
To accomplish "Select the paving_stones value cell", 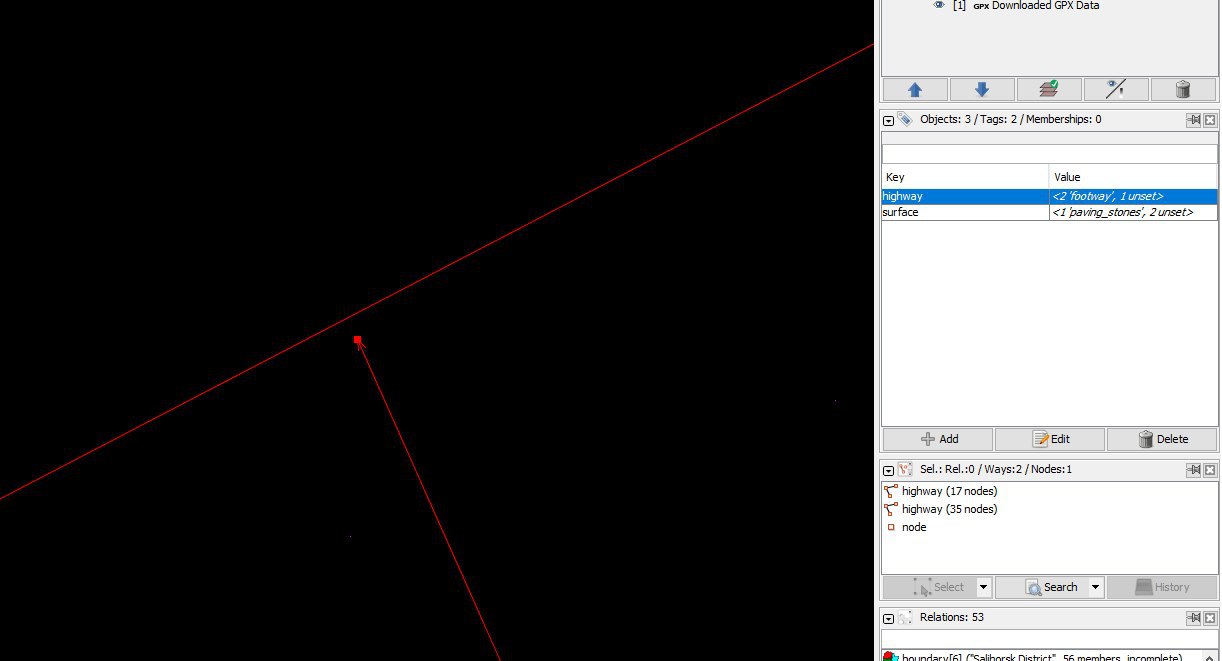I will pyautogui.click(x=1133, y=212).
